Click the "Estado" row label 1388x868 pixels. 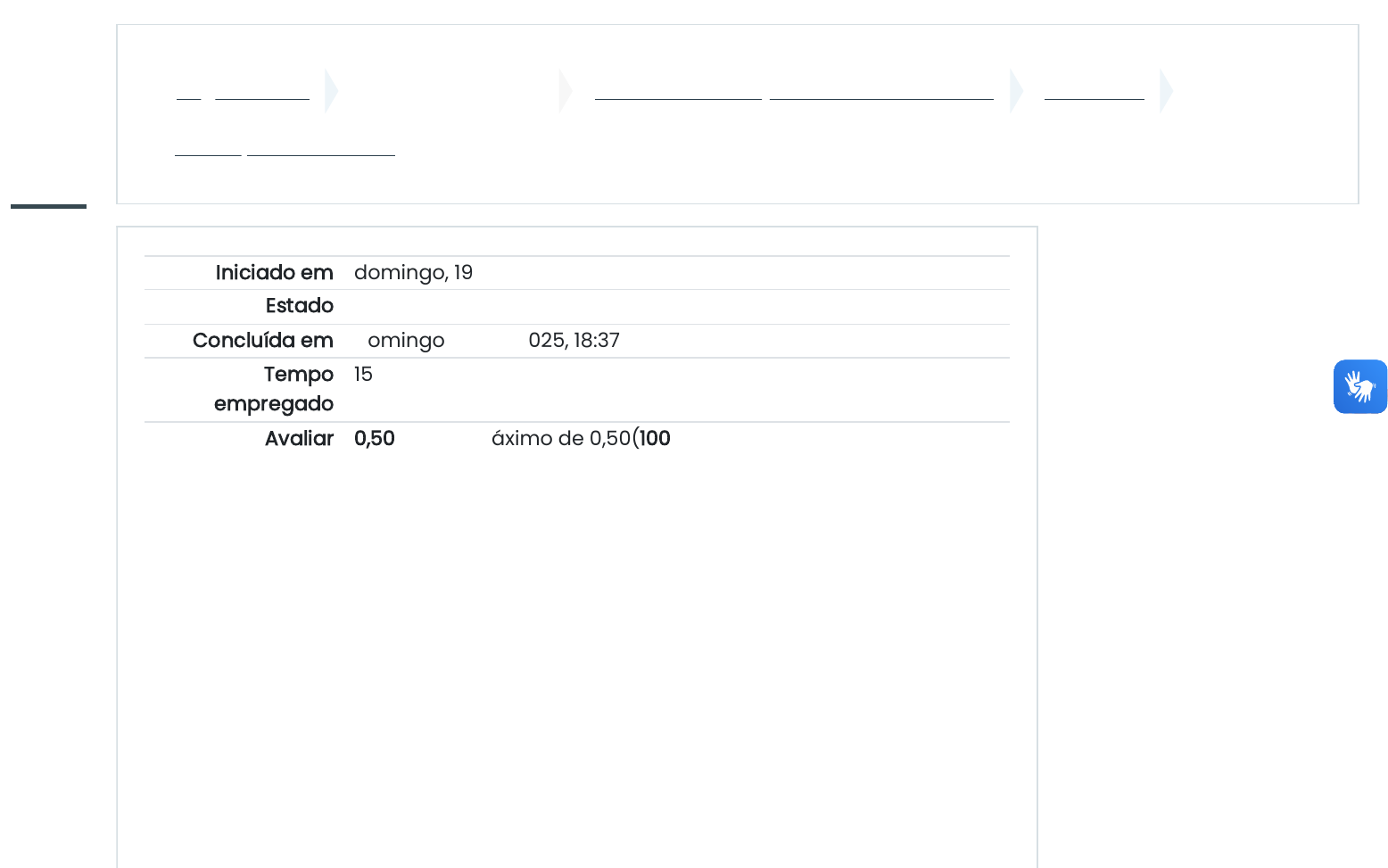point(299,306)
